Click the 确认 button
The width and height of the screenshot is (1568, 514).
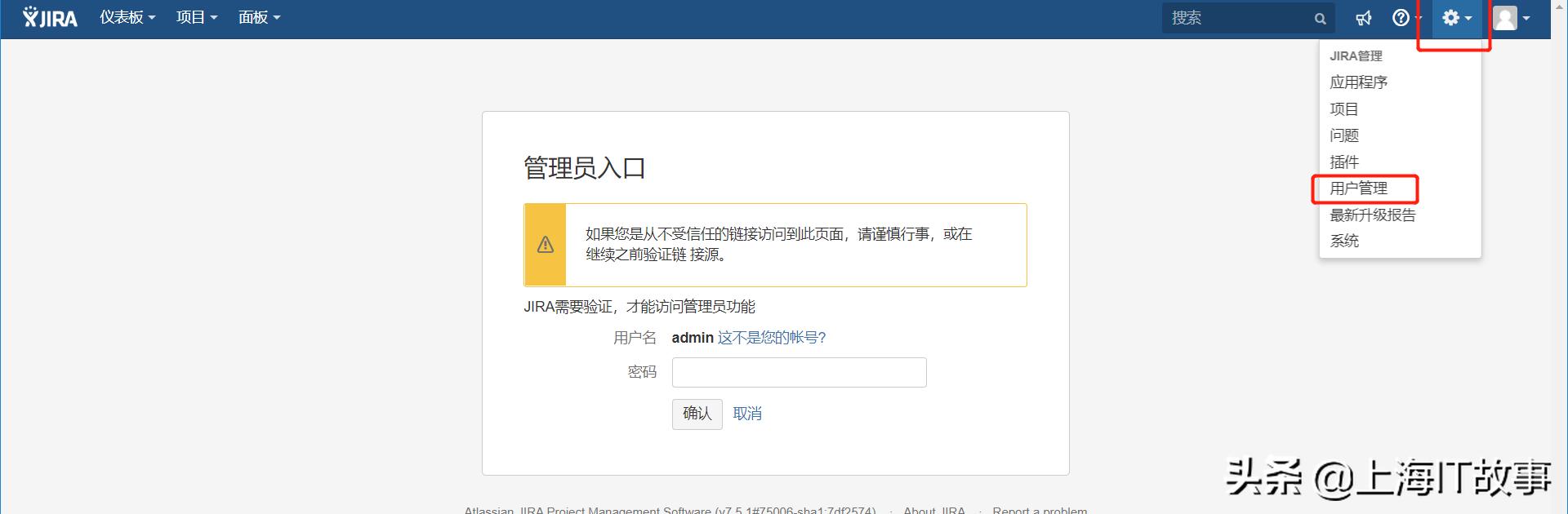click(697, 414)
